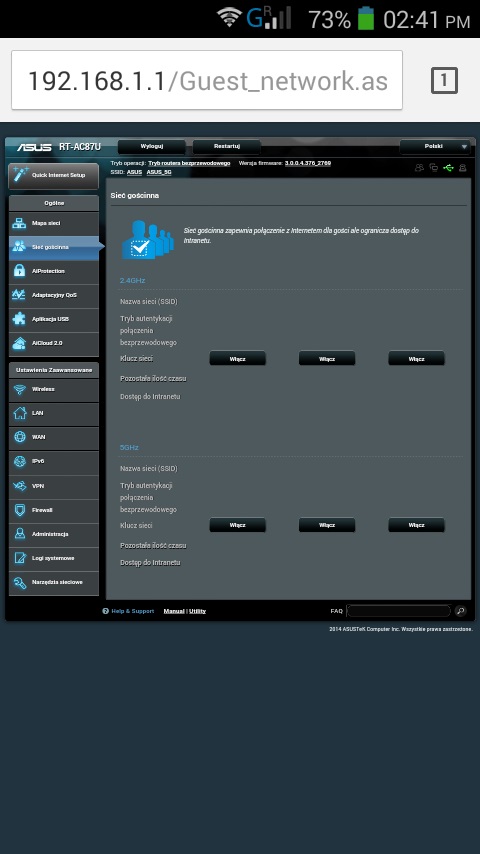480x854 pixels.
Task: Click the Mapa sieci network icon
Action: coord(20,223)
